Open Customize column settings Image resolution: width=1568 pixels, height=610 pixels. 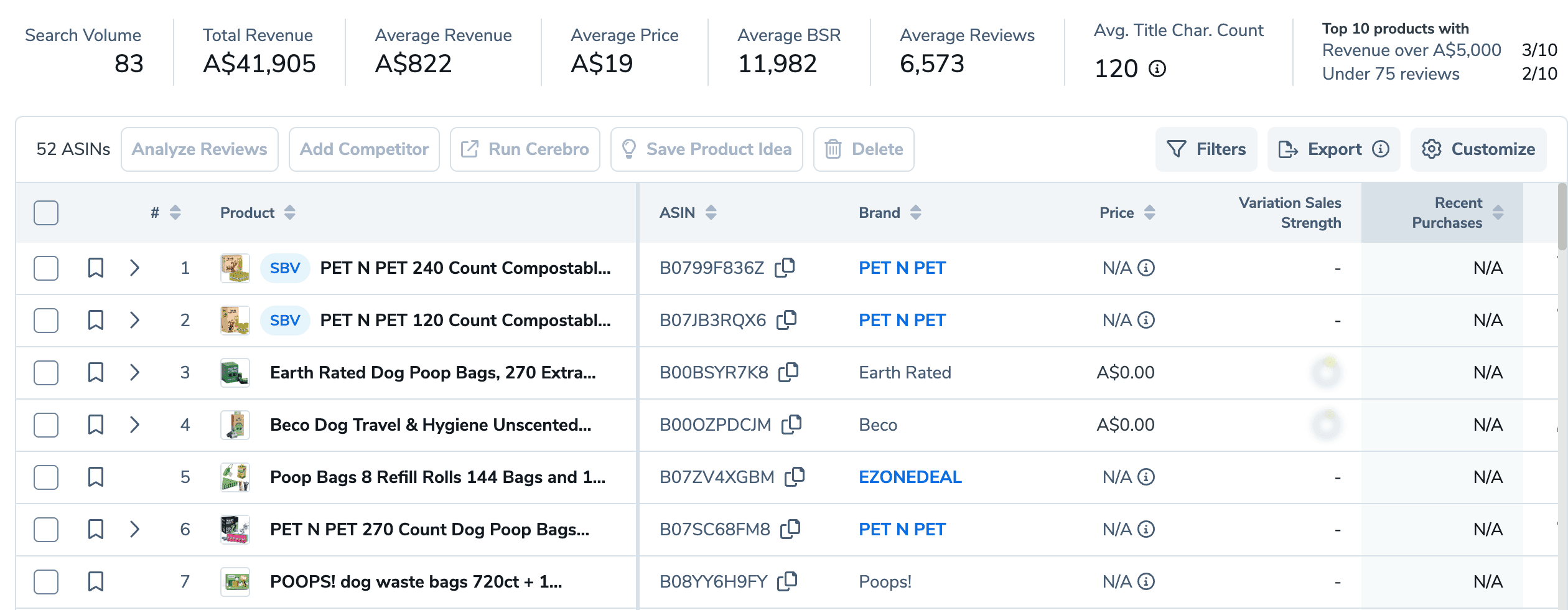pyautogui.click(x=1478, y=149)
